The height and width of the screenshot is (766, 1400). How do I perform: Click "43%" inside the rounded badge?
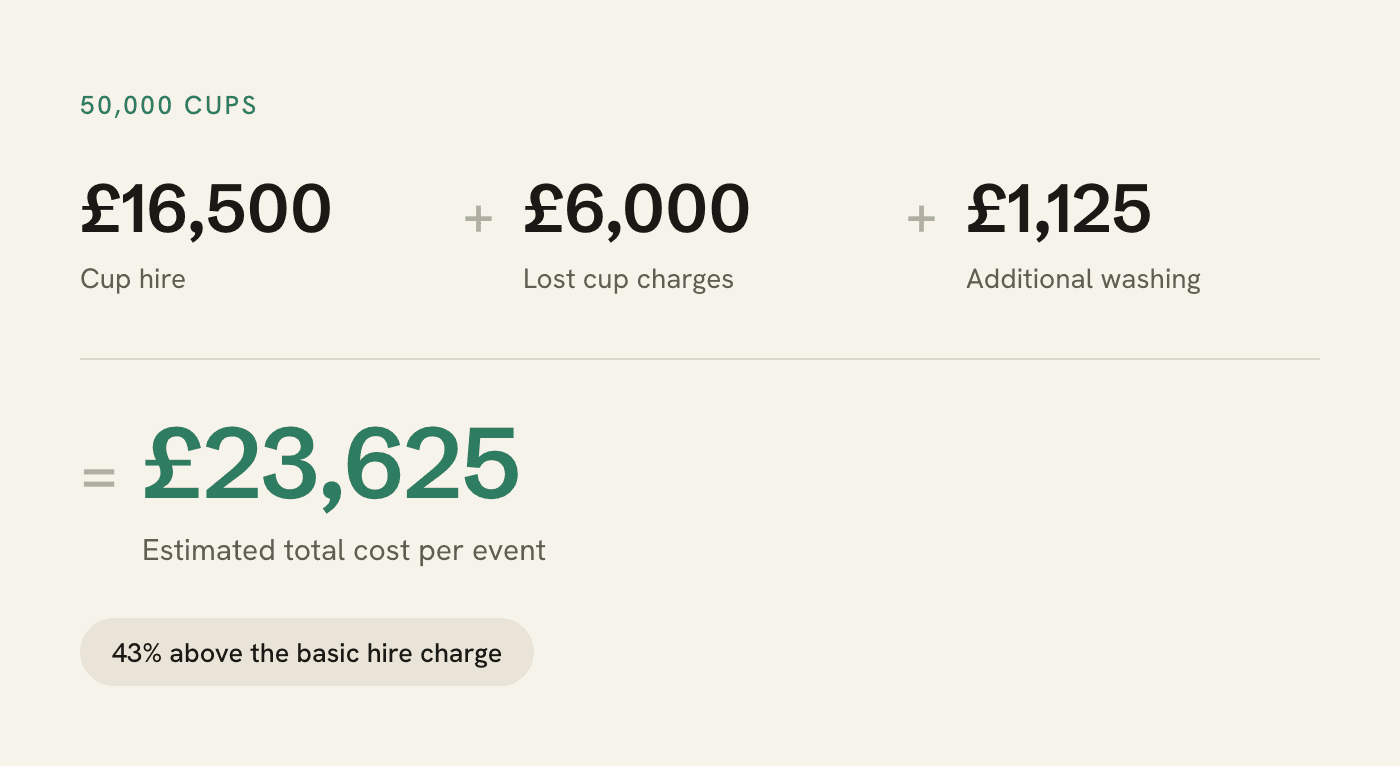point(137,654)
